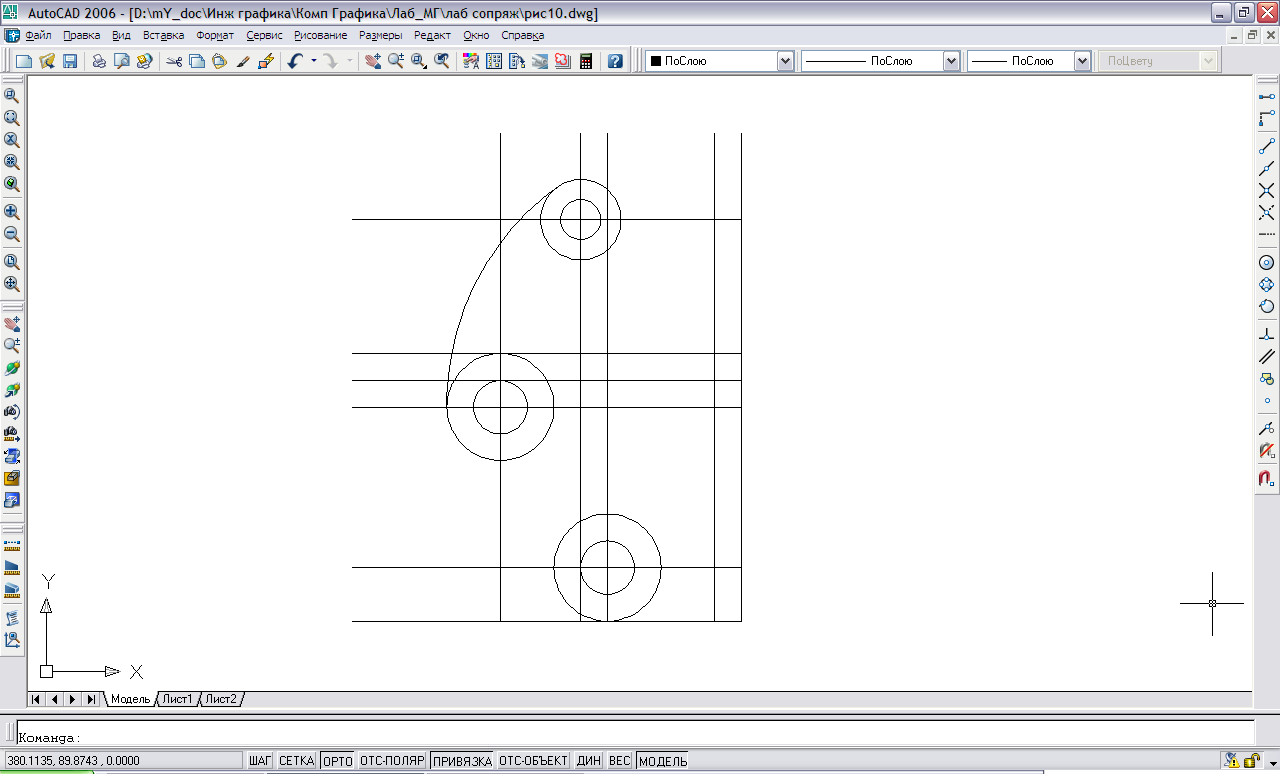Create a new drawing with QNew icon
Screen dimensions: 1280x774
(x=24, y=61)
